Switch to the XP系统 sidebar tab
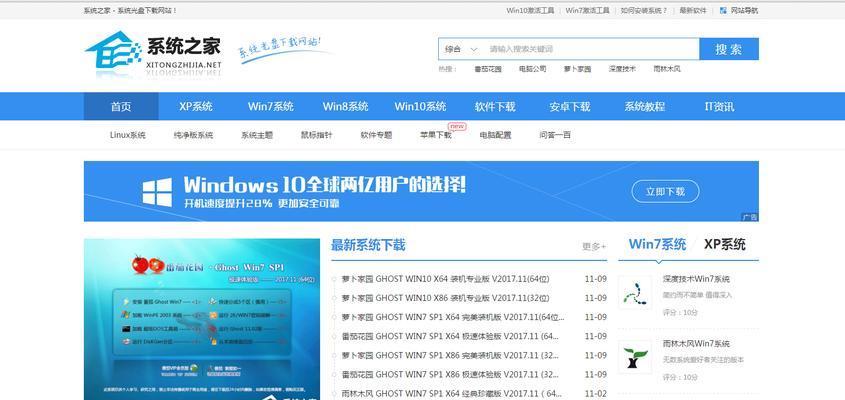 pos(725,244)
